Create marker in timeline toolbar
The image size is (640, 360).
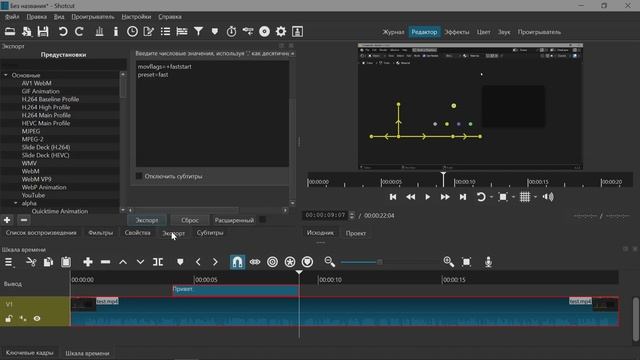[180, 262]
